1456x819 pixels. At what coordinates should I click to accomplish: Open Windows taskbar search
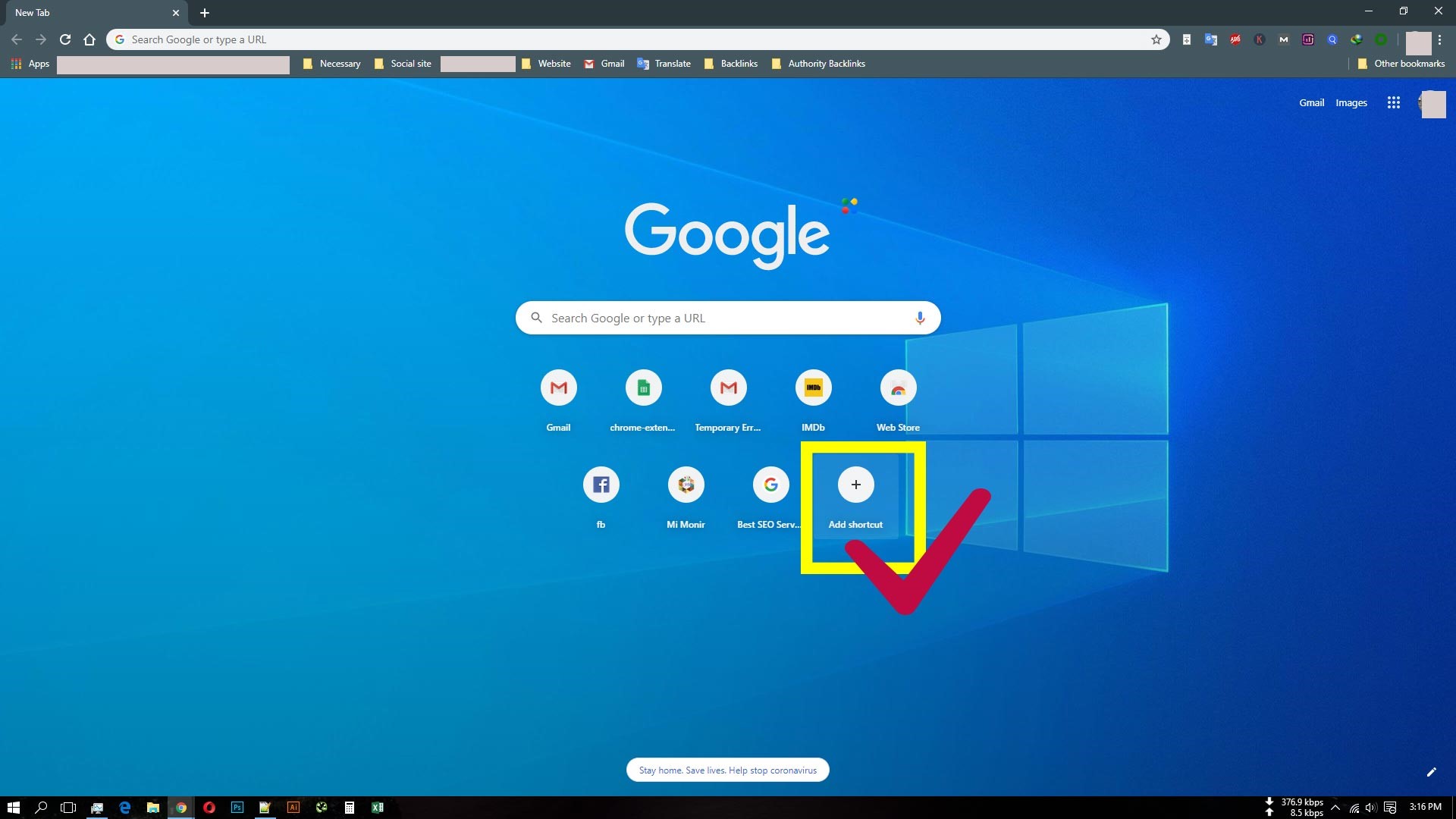point(41,808)
